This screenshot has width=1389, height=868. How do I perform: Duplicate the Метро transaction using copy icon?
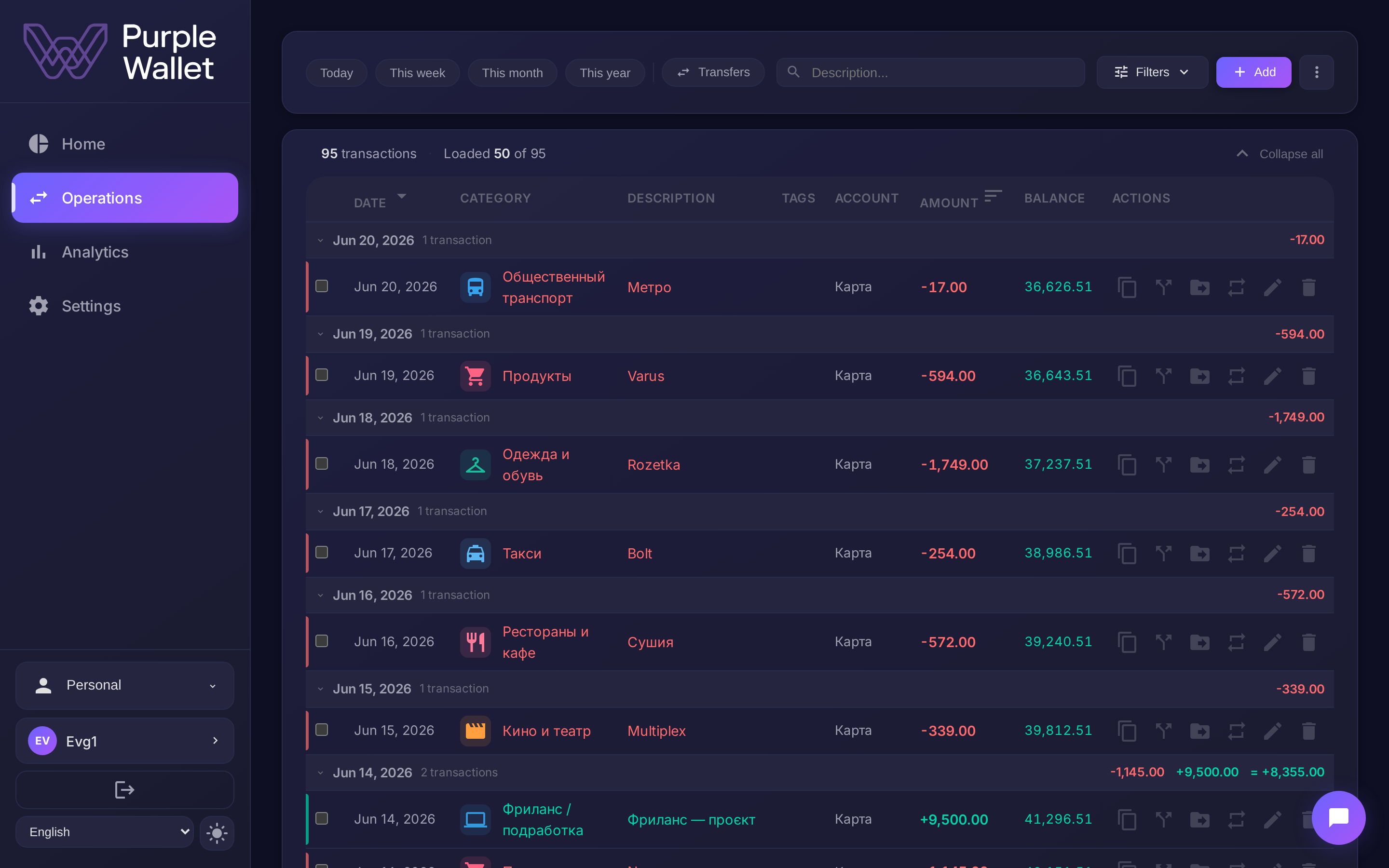click(x=1127, y=287)
